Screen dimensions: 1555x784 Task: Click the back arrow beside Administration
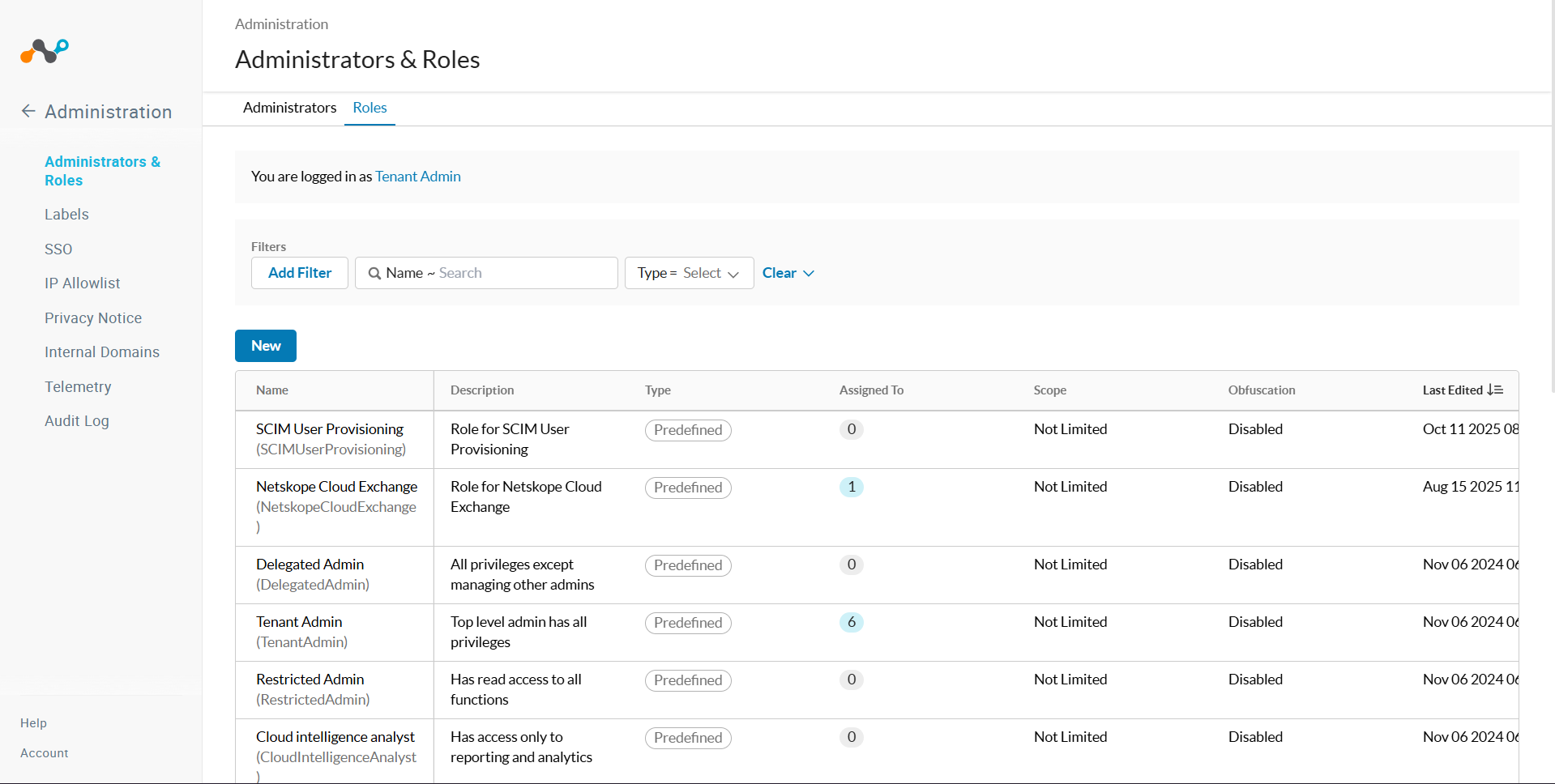(x=28, y=111)
